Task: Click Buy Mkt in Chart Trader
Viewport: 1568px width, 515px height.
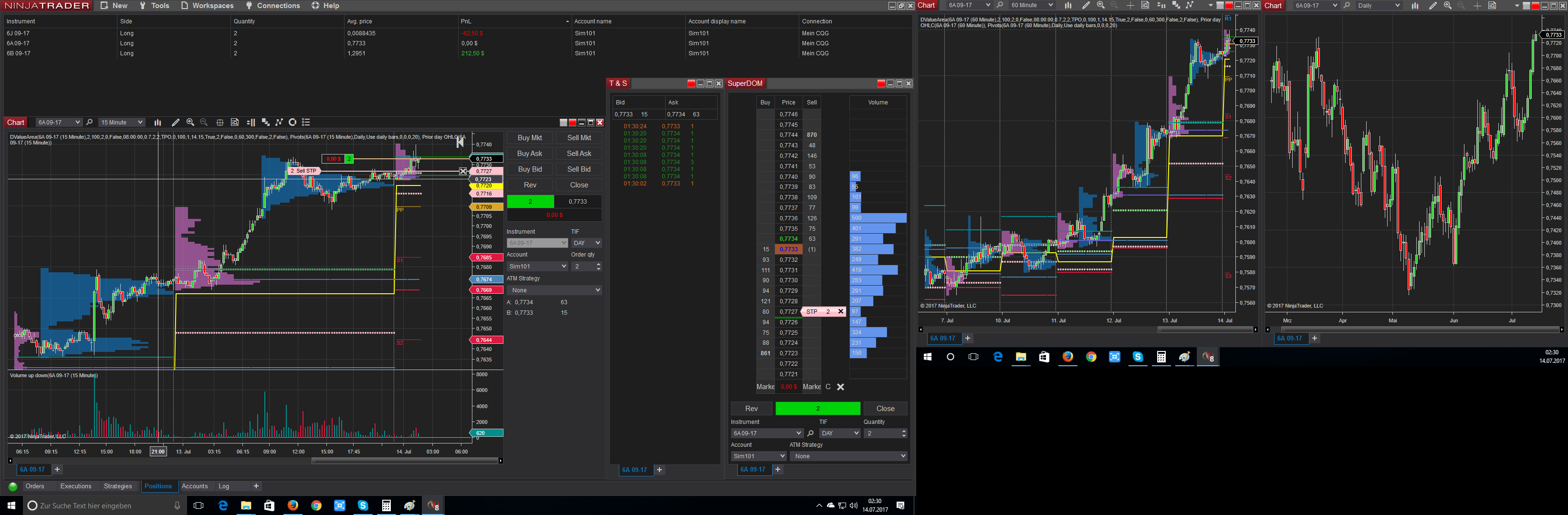Action: click(x=530, y=138)
